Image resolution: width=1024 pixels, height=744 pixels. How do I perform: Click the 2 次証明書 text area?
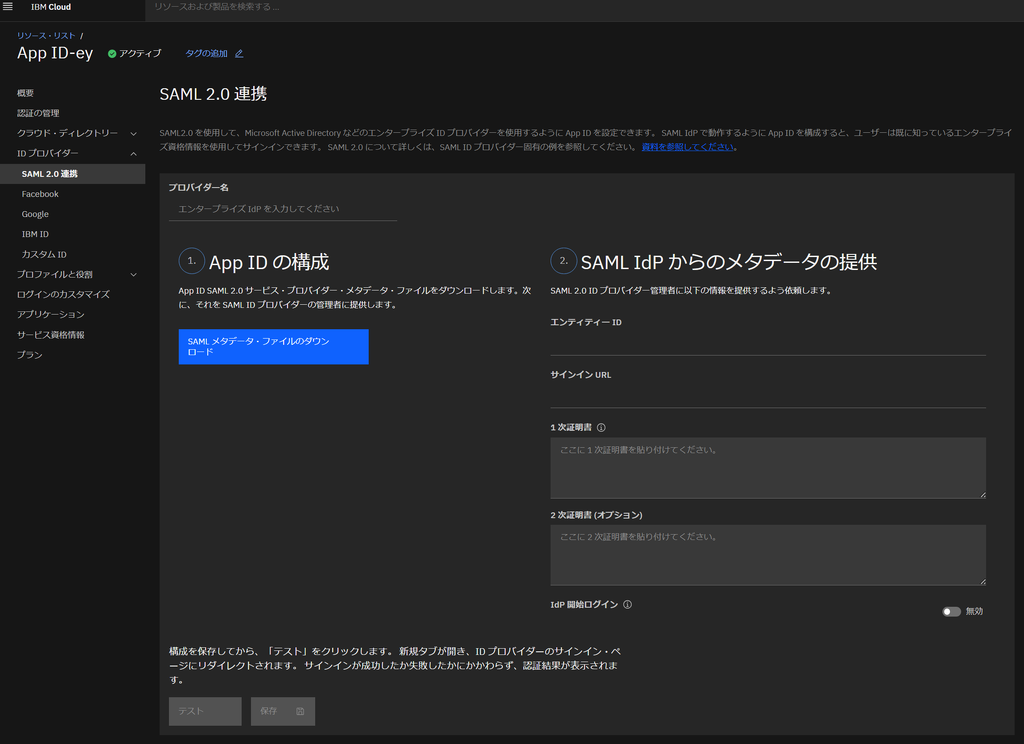(x=768, y=555)
